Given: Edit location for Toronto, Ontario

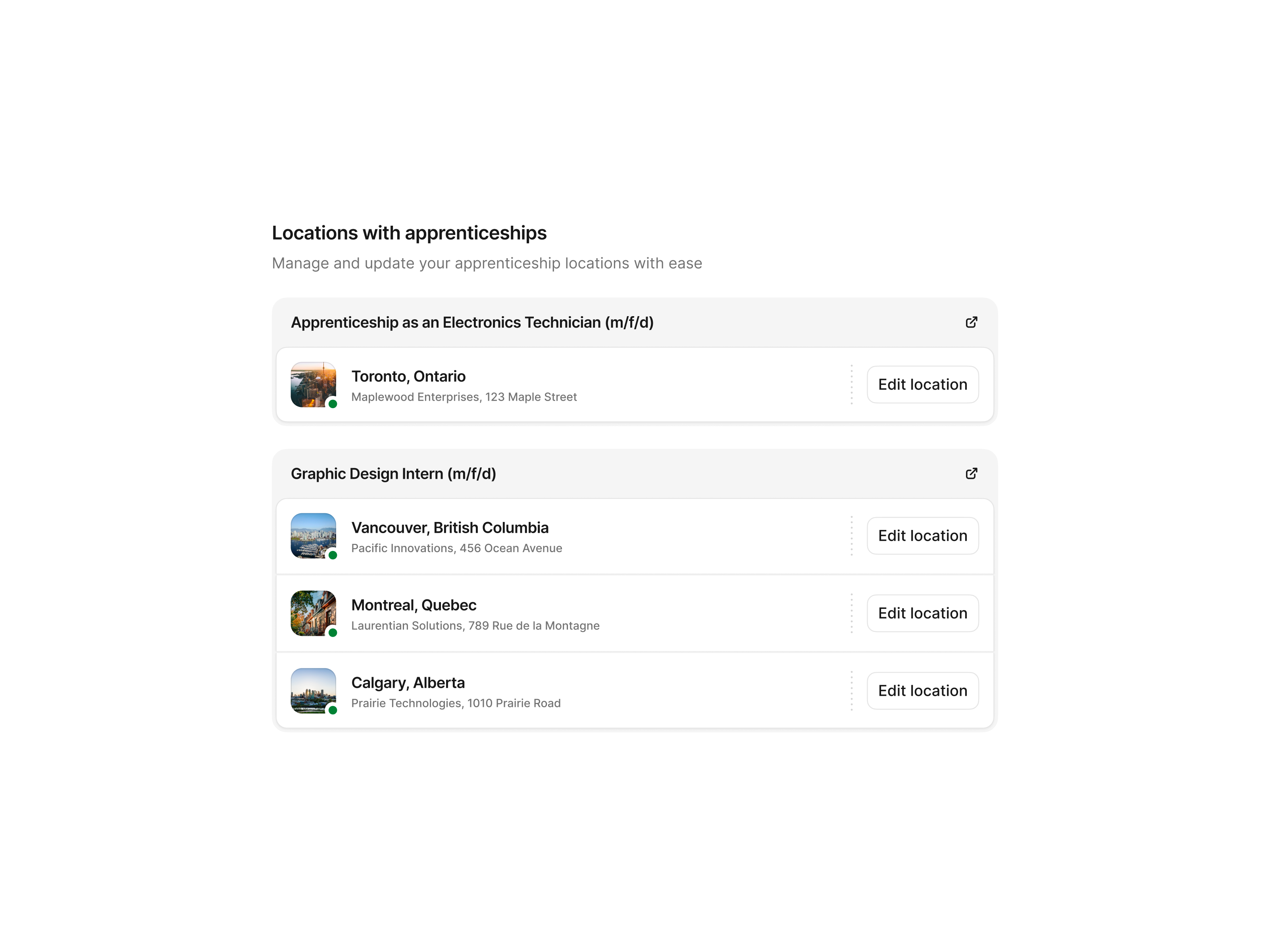Looking at the screenshot, I should 922,384.
